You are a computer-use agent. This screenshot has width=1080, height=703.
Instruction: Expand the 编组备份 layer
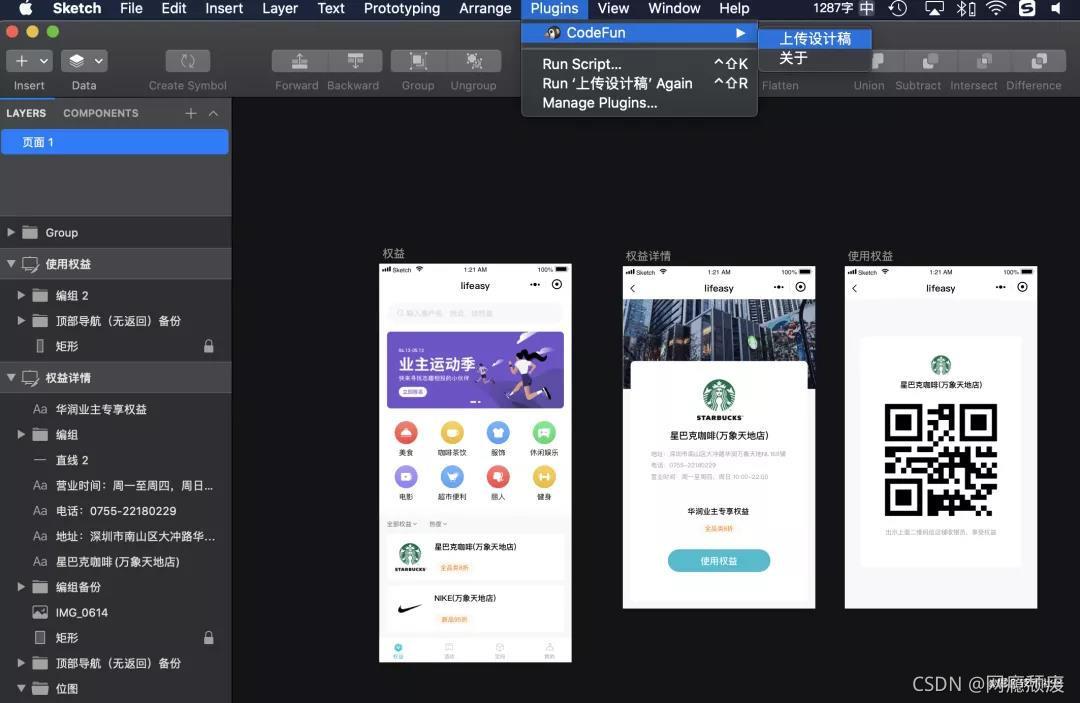(x=21, y=587)
